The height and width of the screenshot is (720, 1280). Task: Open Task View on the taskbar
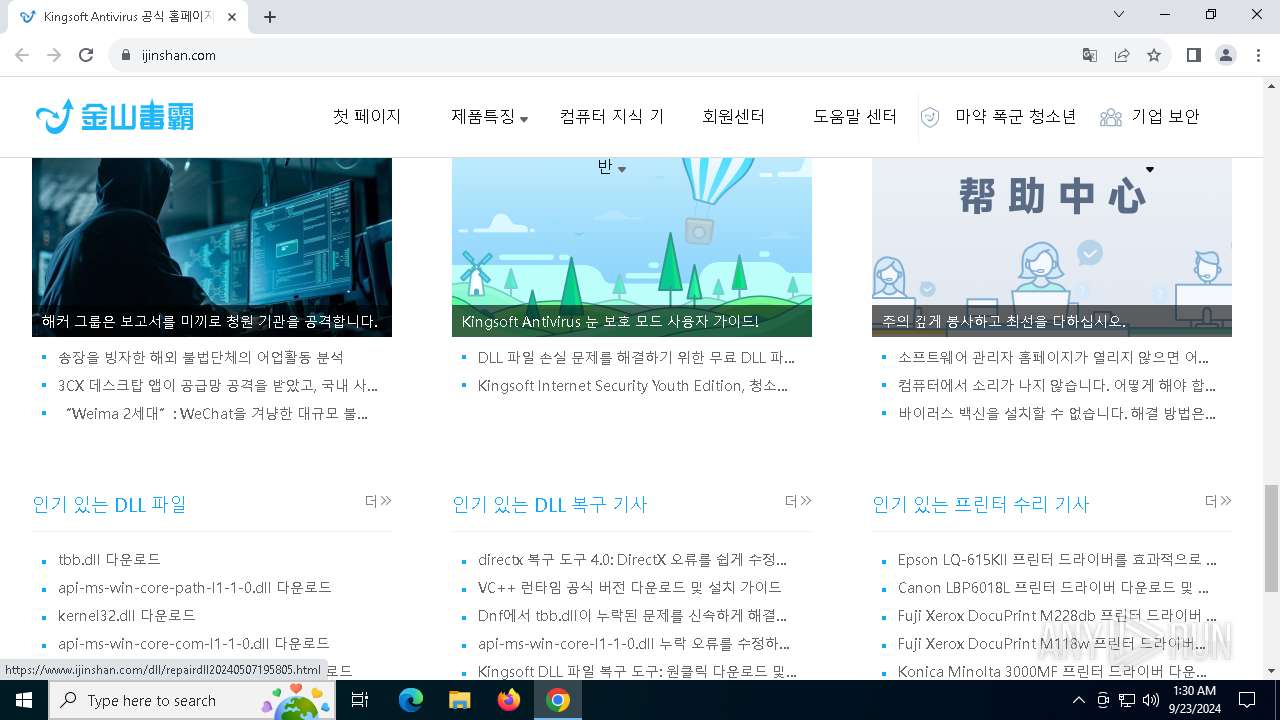(x=360, y=700)
